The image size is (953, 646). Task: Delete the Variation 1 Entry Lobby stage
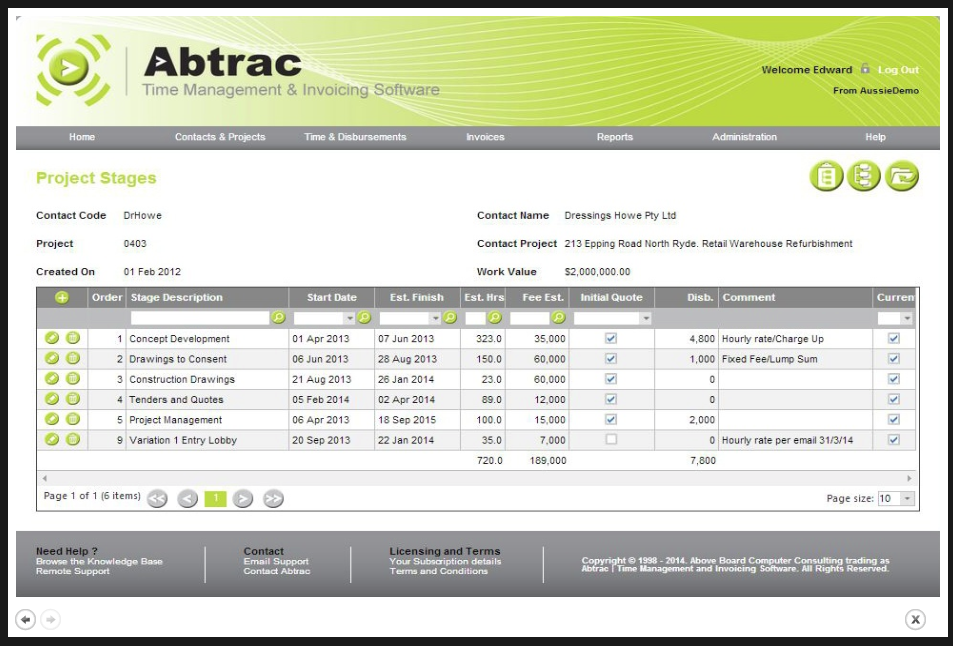point(73,439)
